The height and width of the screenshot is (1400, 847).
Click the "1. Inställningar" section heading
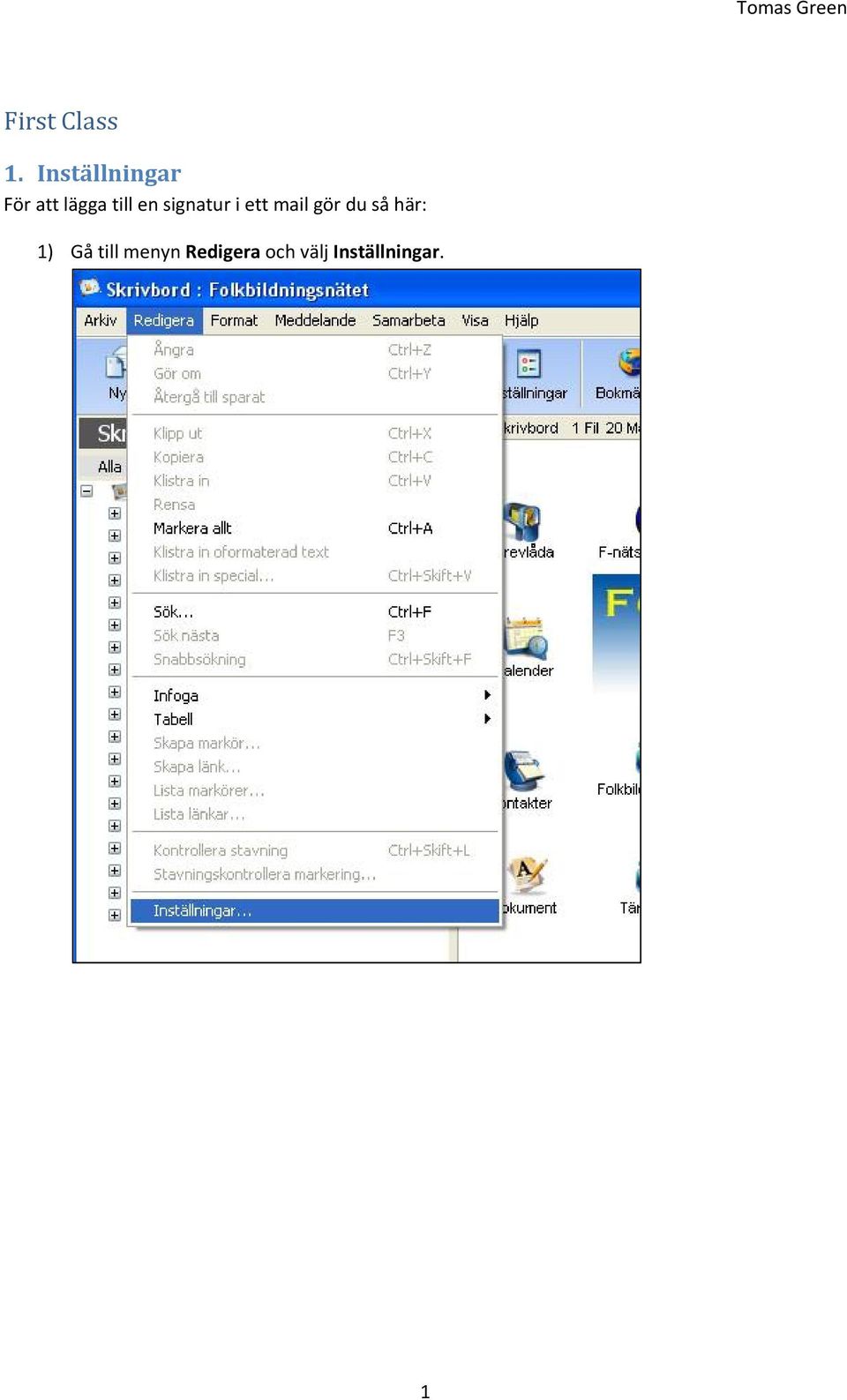(x=93, y=173)
